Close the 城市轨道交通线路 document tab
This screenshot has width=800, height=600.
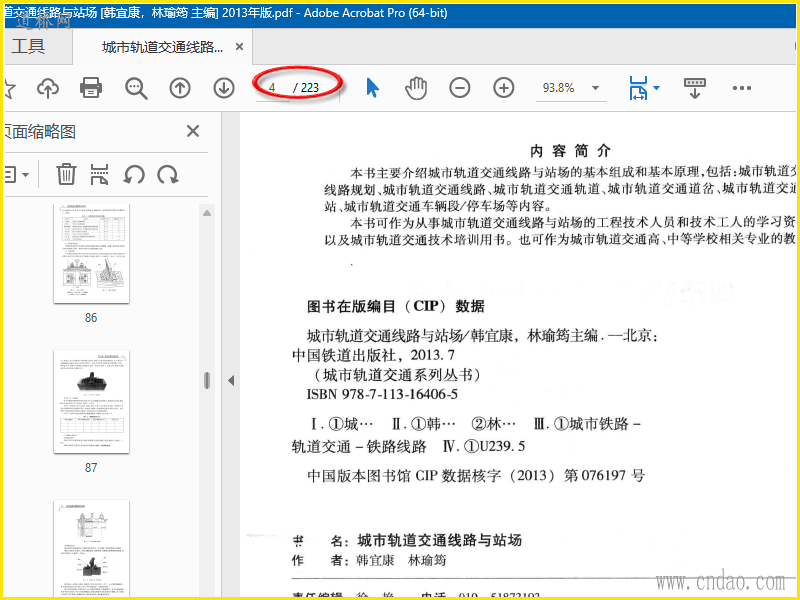[x=239, y=47]
